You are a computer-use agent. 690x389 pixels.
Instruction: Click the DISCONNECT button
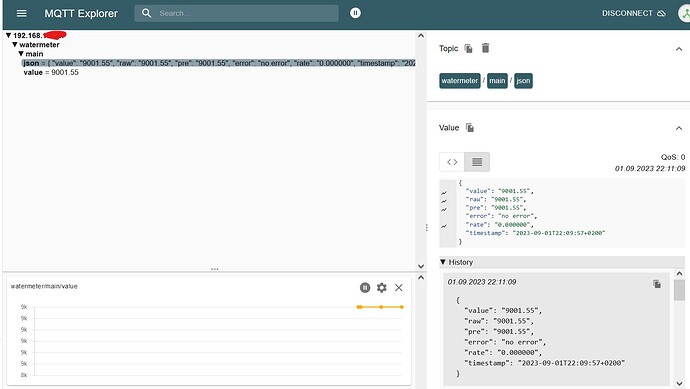634,13
